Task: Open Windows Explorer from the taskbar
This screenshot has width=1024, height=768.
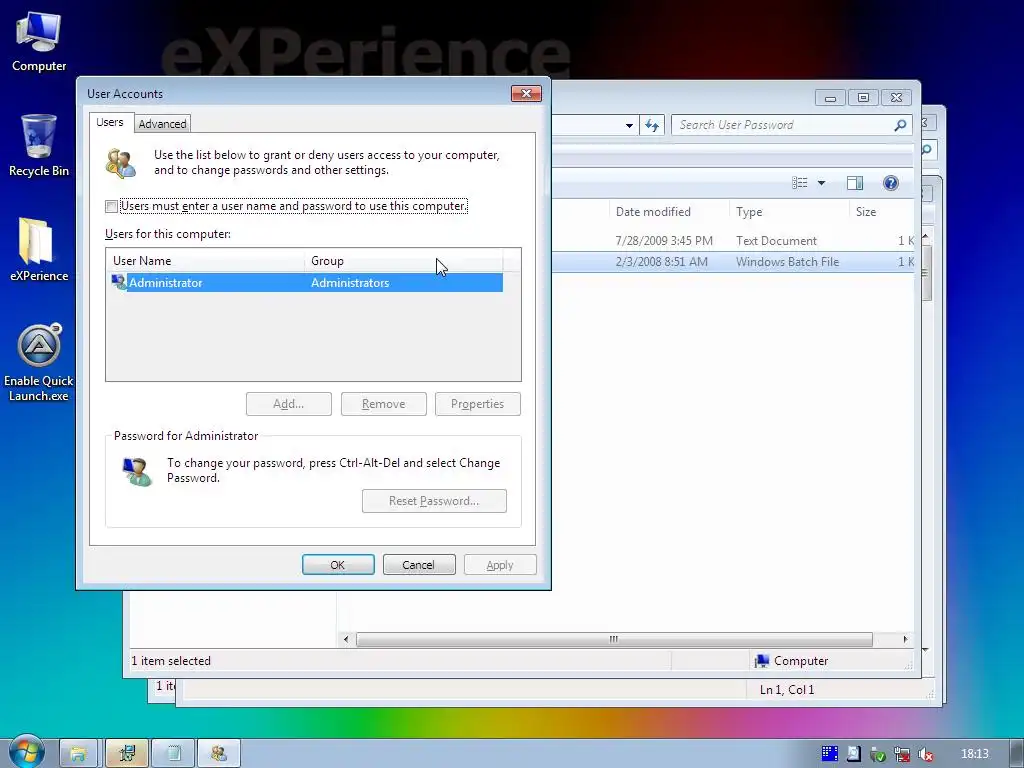Action: click(78, 753)
